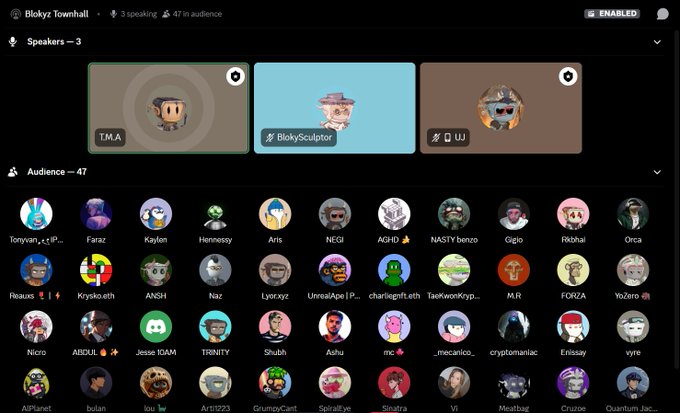Open TRINITY's audience avatar
This screenshot has width=680, height=413.
(x=215, y=327)
